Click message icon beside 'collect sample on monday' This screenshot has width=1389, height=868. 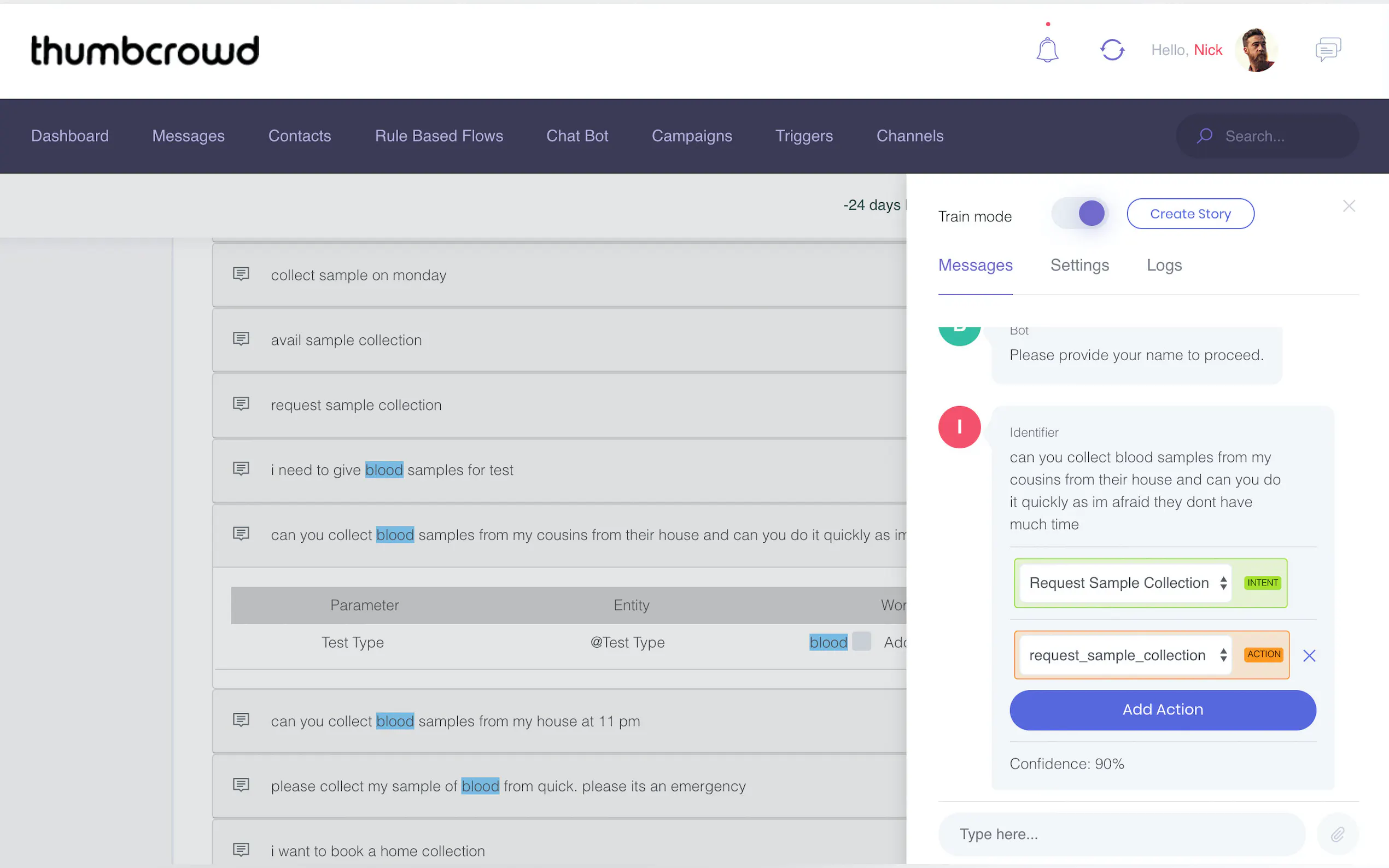[241, 274]
